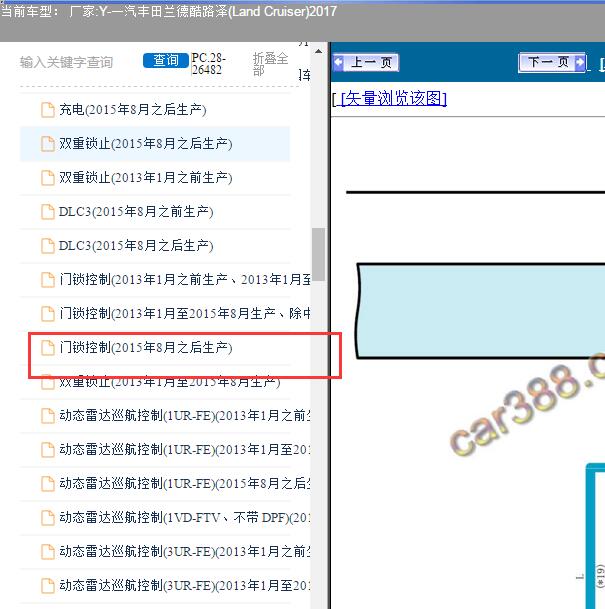Click document icon beside 动态雷达巡航控制(1UR-FE)(2015年8月之后
This screenshot has height=609, width=605.
click(x=48, y=484)
